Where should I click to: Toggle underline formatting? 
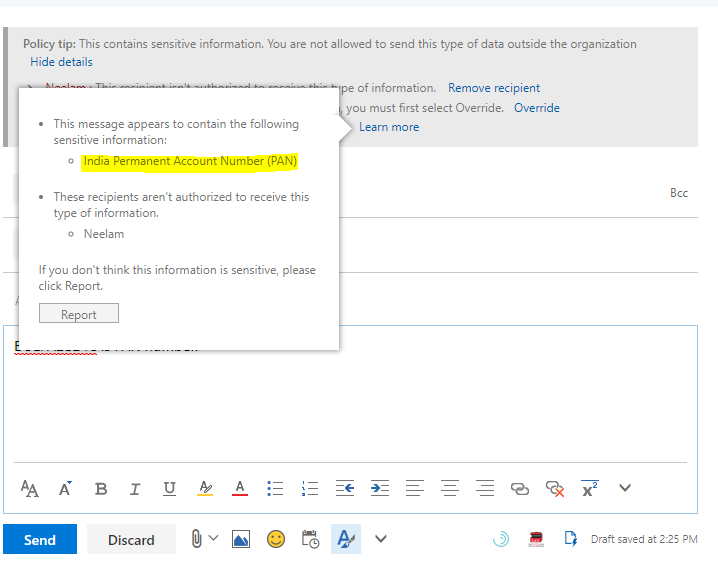[169, 489]
